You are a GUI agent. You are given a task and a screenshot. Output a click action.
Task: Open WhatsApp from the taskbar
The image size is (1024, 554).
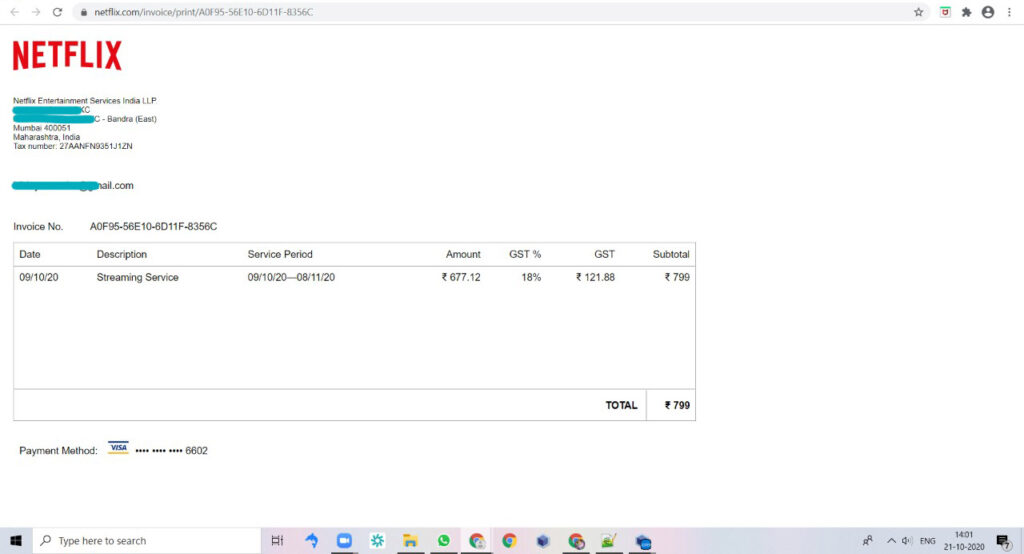coord(443,541)
